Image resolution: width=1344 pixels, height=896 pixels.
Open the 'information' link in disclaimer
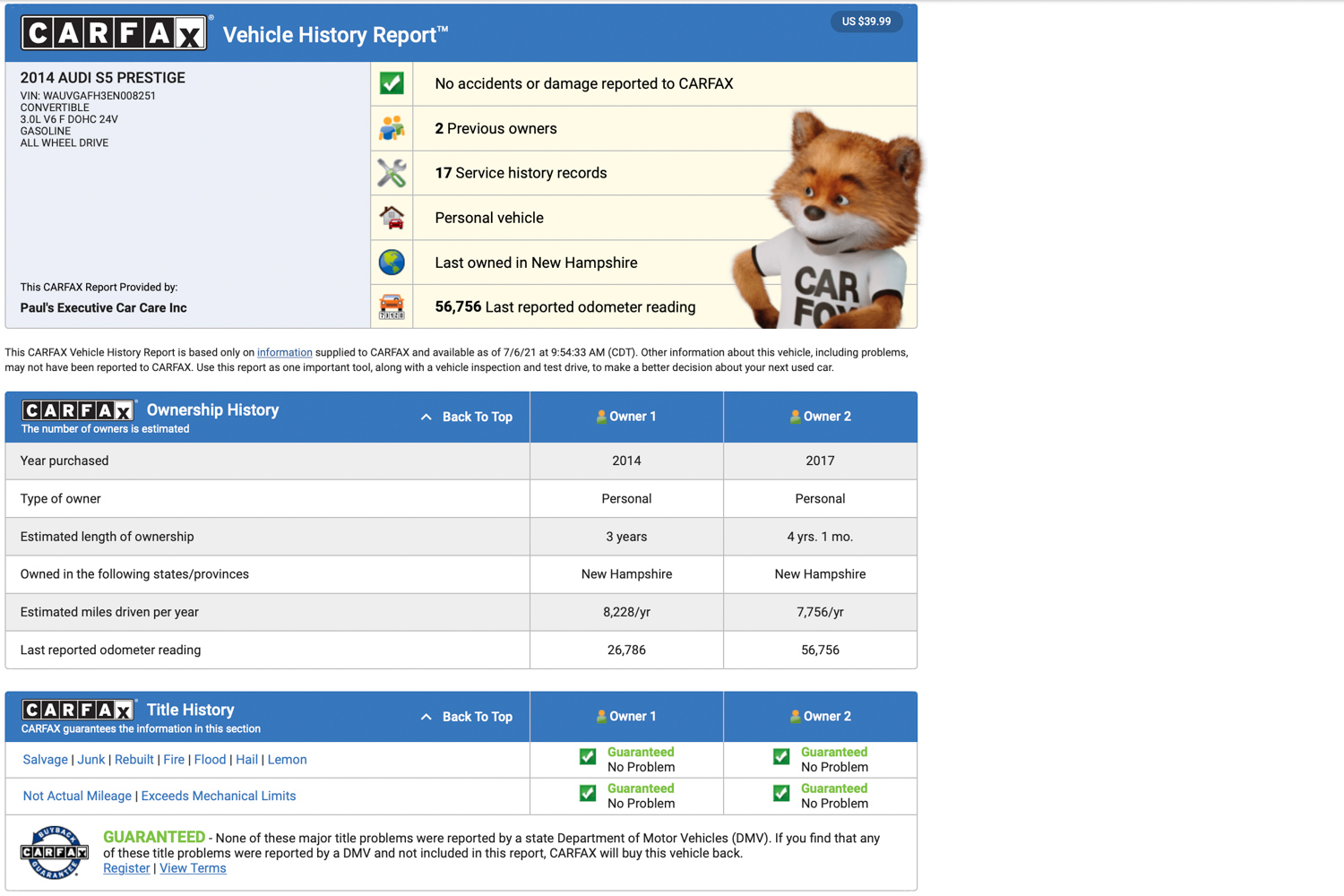pyautogui.click(x=284, y=353)
